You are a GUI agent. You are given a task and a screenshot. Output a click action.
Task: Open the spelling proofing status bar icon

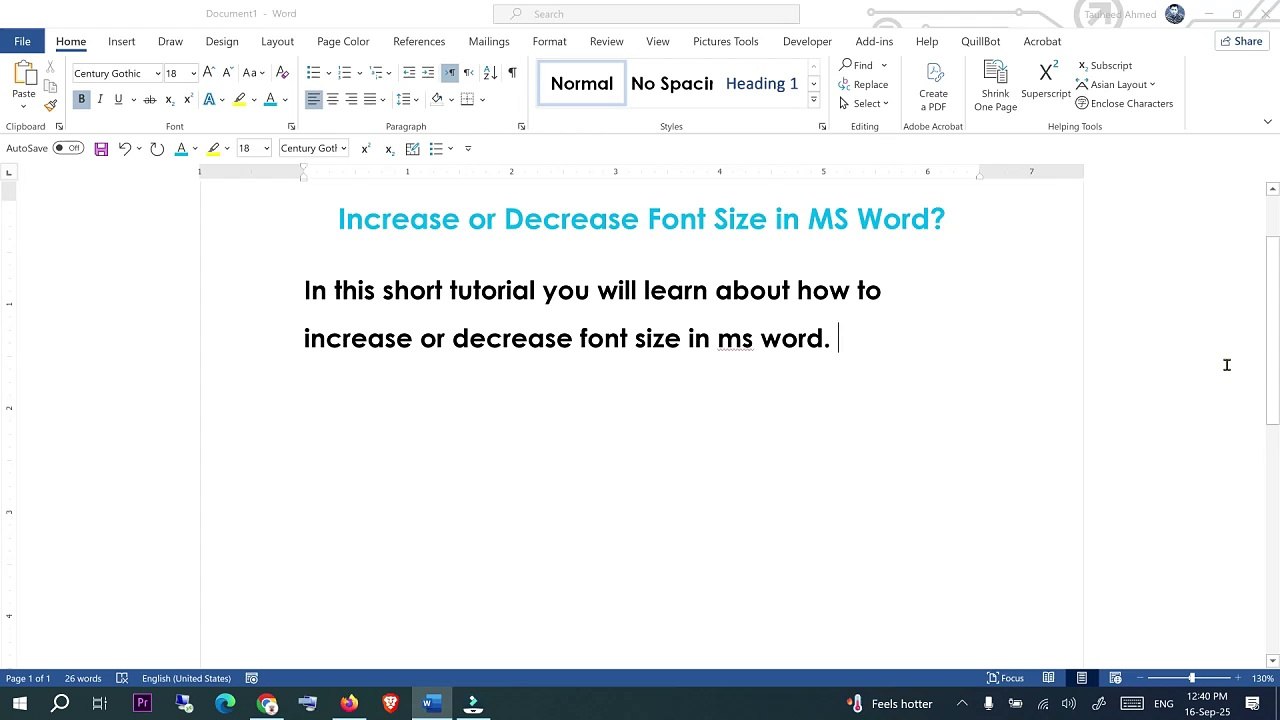tap(122, 678)
